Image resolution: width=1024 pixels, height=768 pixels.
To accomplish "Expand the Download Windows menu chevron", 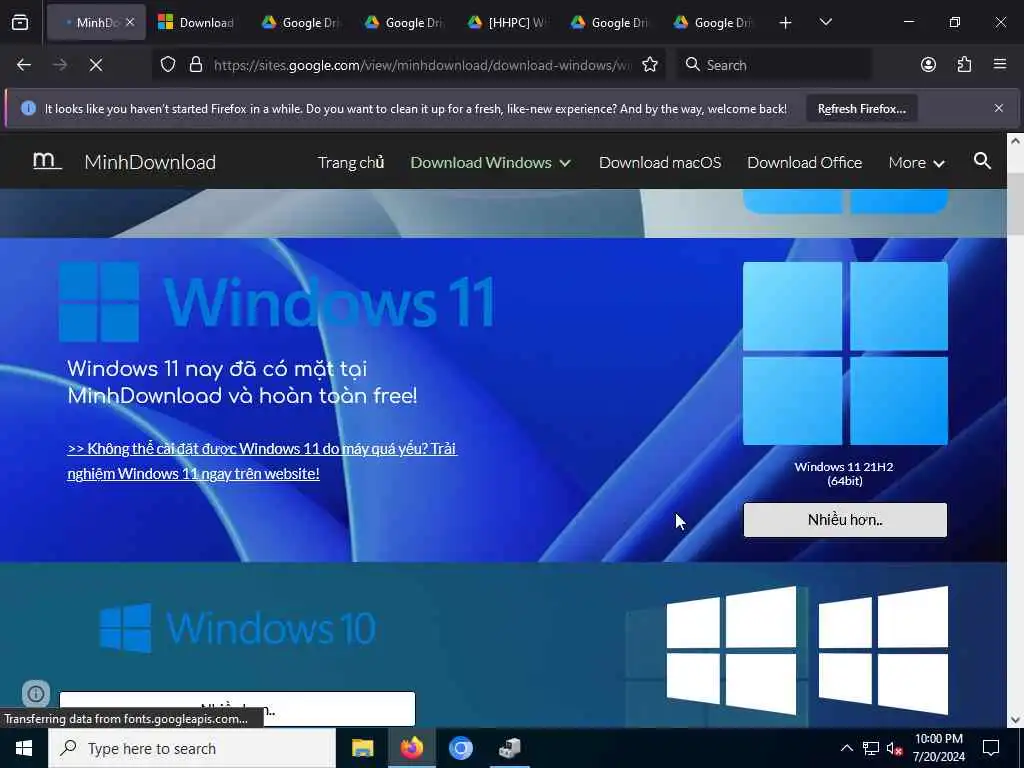I will (x=565, y=163).
